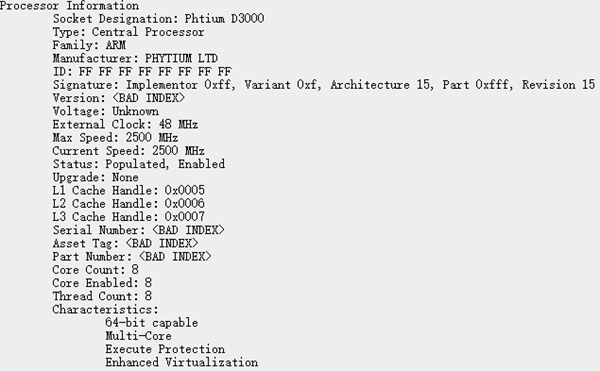The width and height of the screenshot is (600, 371).
Task: Select the Socket Designation Phtium D3000 line
Action: tap(158, 19)
